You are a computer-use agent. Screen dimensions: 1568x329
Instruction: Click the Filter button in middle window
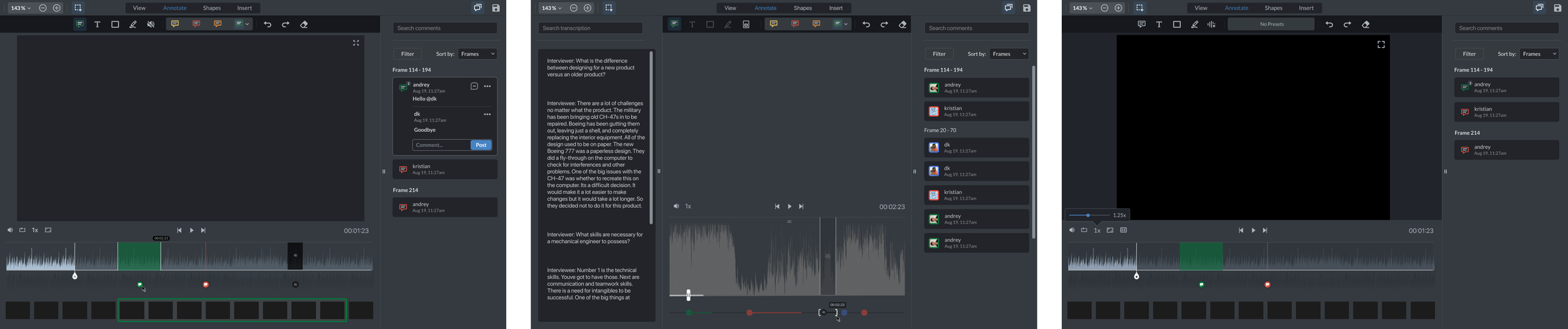pos(939,54)
